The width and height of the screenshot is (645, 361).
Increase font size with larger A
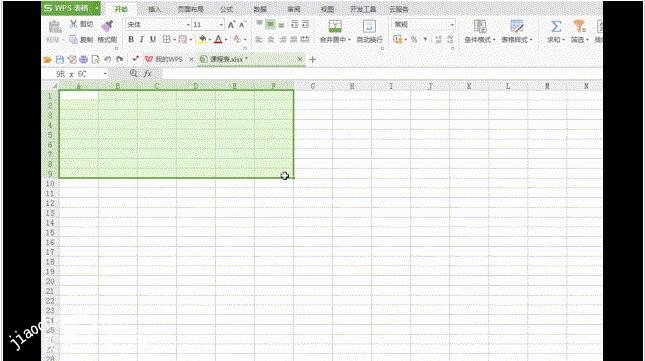(x=232, y=25)
